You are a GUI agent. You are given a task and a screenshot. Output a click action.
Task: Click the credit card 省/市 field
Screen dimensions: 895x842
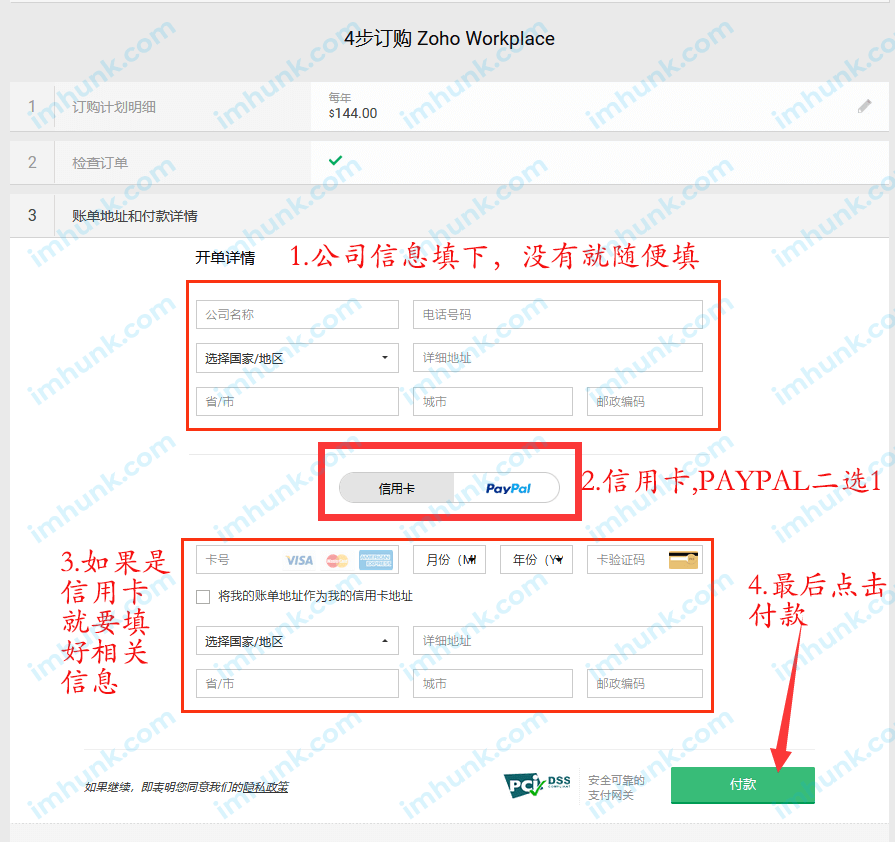tap(297, 683)
